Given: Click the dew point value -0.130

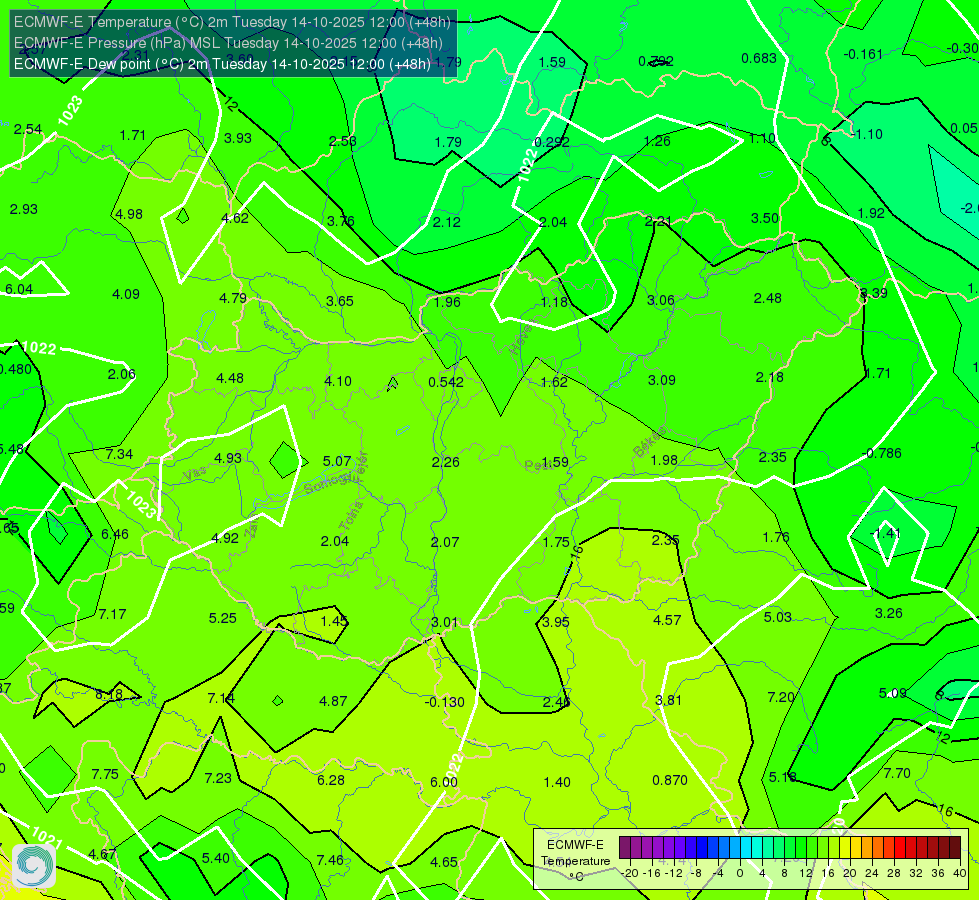Looking at the screenshot, I should tap(445, 702).
